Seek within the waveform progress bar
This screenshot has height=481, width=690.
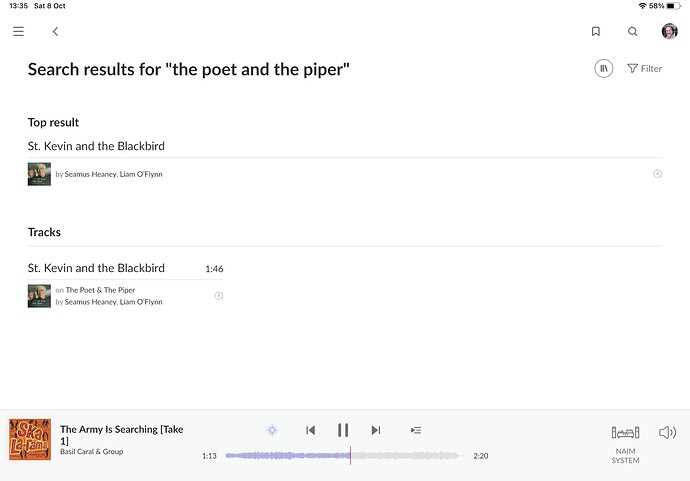[343, 456]
